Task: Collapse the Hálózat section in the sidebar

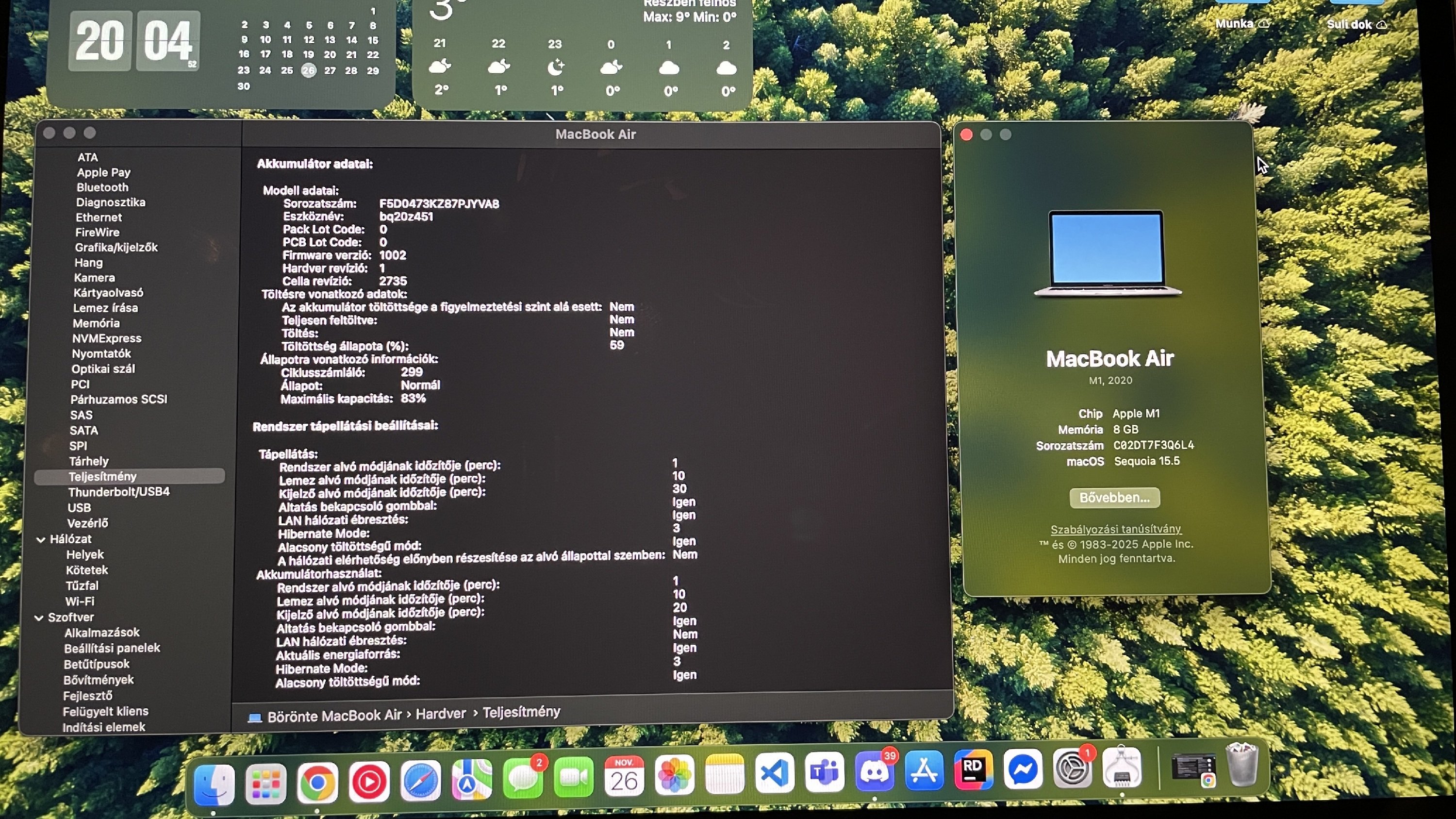Action: click(x=40, y=539)
